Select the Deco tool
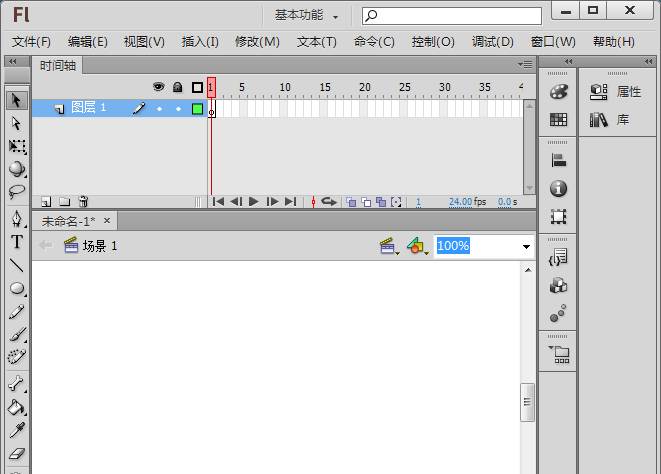The height and width of the screenshot is (474, 661). (x=17, y=357)
